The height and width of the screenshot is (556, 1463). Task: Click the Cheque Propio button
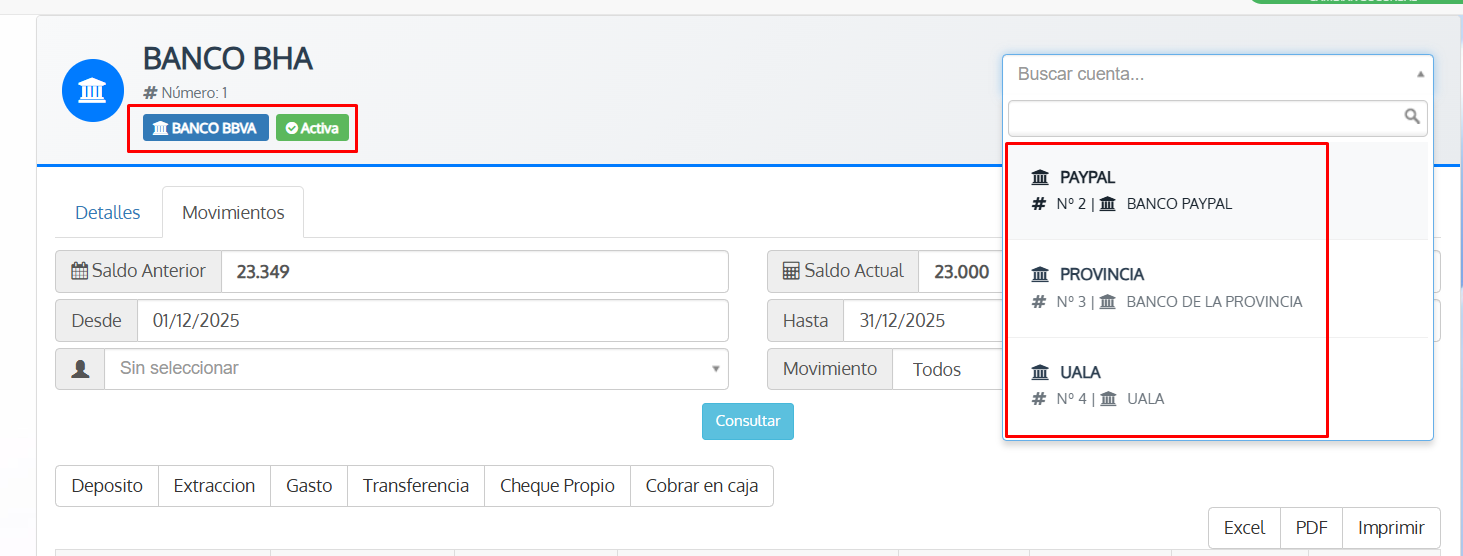click(x=557, y=486)
